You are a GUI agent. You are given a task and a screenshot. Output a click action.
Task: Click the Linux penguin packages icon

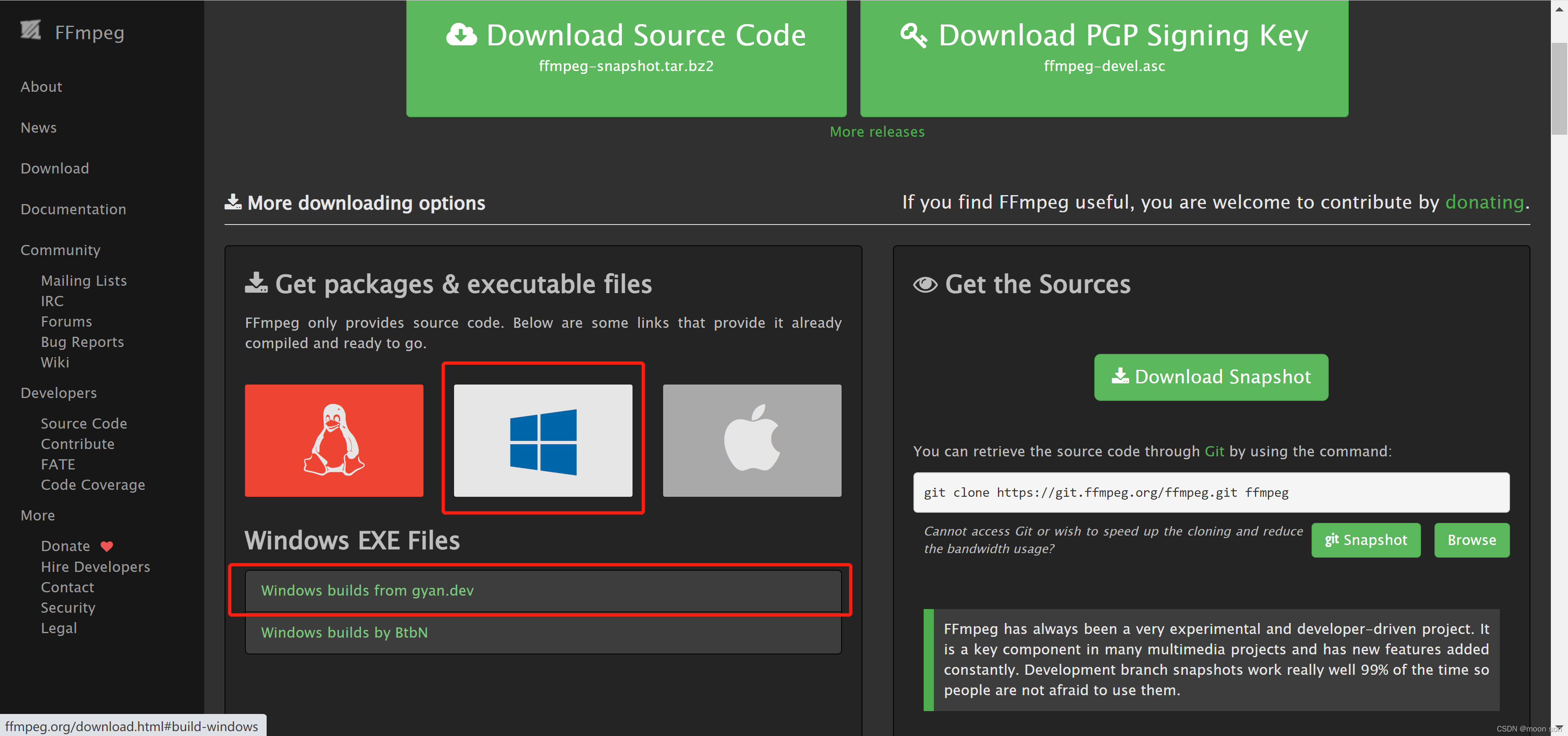click(334, 440)
